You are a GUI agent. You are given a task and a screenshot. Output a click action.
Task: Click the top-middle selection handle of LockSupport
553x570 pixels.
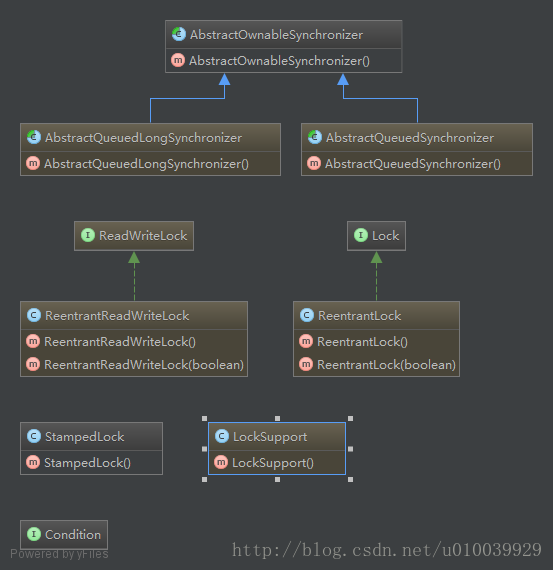click(x=277, y=418)
